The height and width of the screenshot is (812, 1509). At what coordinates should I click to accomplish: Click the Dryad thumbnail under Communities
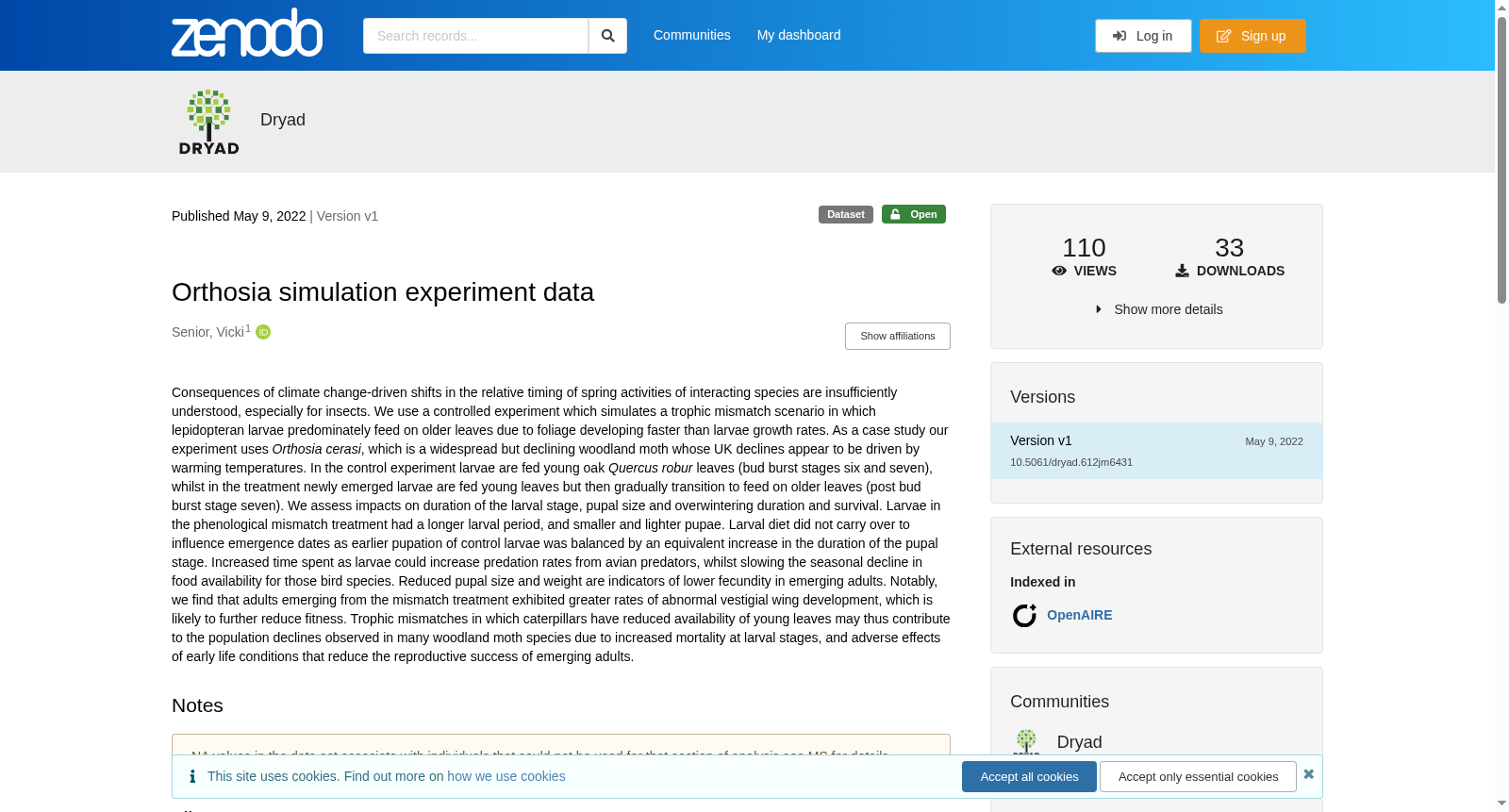click(x=1026, y=741)
